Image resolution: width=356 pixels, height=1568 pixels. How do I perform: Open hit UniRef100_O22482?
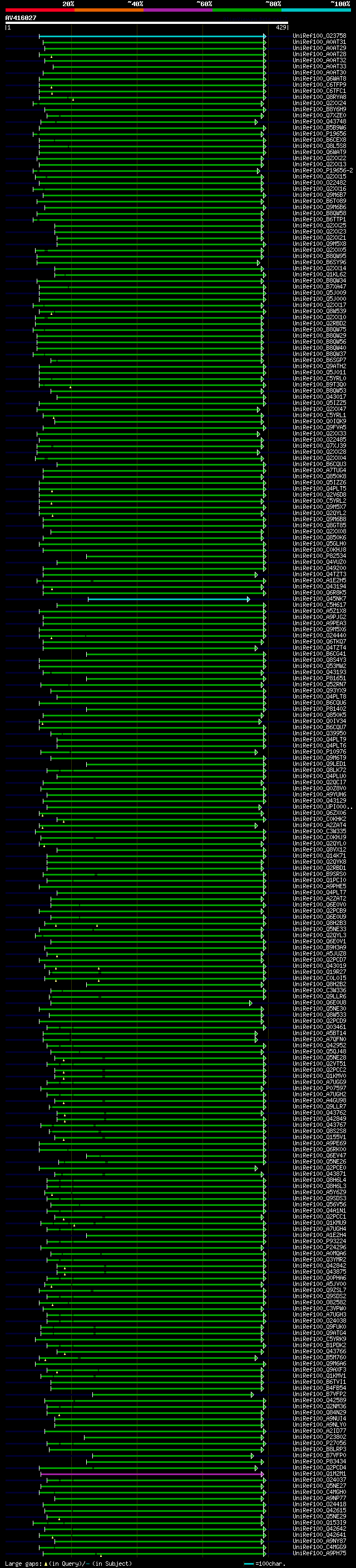click(x=319, y=183)
